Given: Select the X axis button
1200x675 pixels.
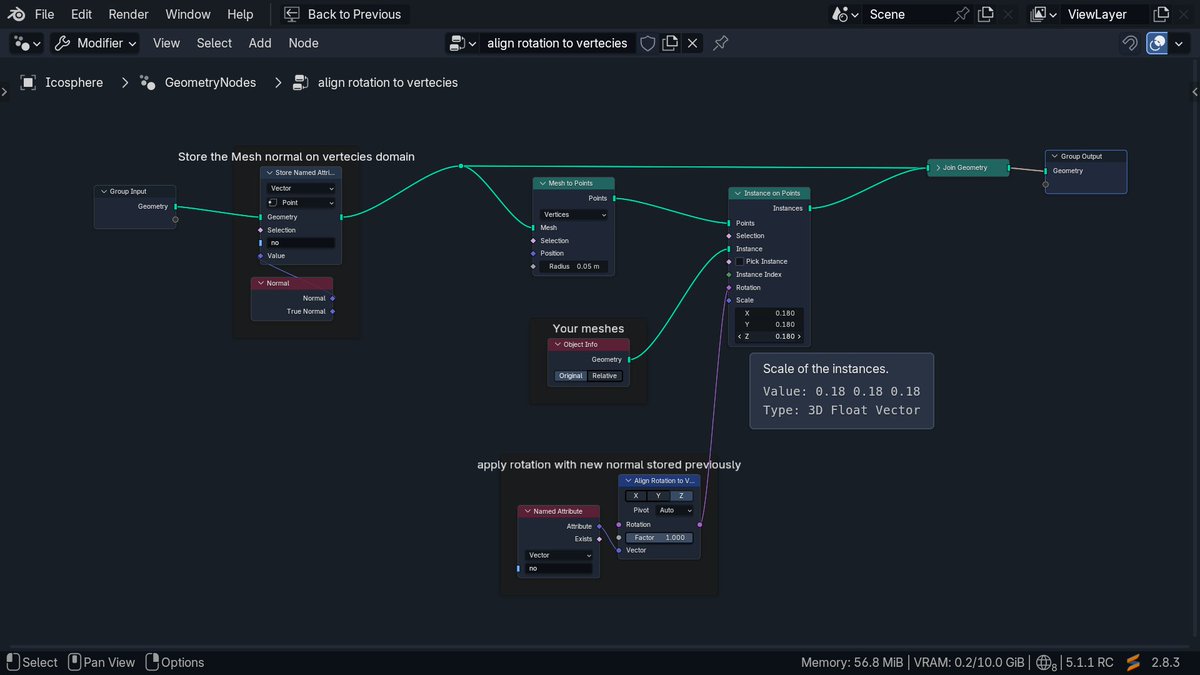Looking at the screenshot, I should point(636,496).
